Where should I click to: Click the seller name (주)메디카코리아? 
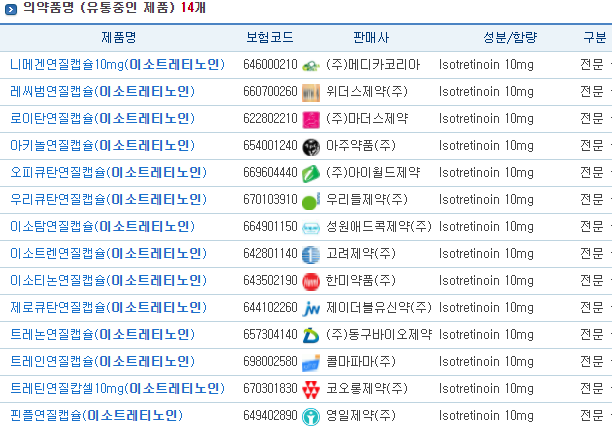[x=373, y=64]
